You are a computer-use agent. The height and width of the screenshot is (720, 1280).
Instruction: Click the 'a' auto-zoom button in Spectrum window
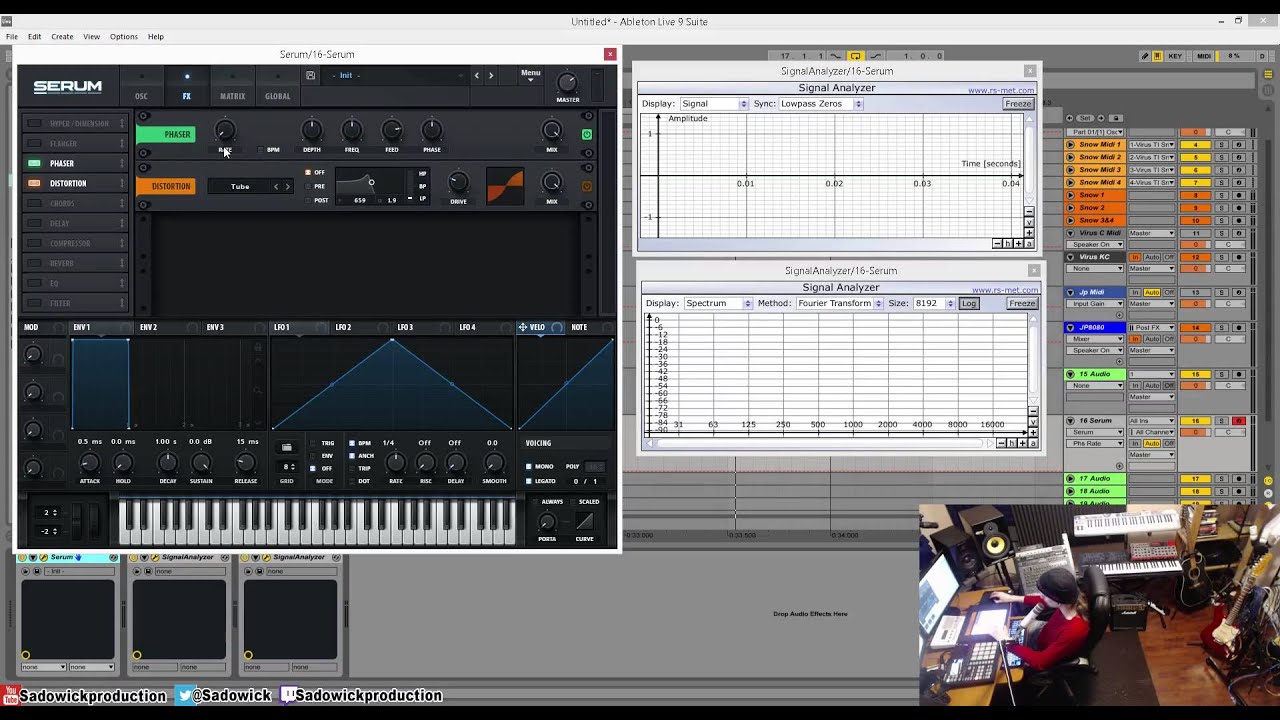(1033, 443)
